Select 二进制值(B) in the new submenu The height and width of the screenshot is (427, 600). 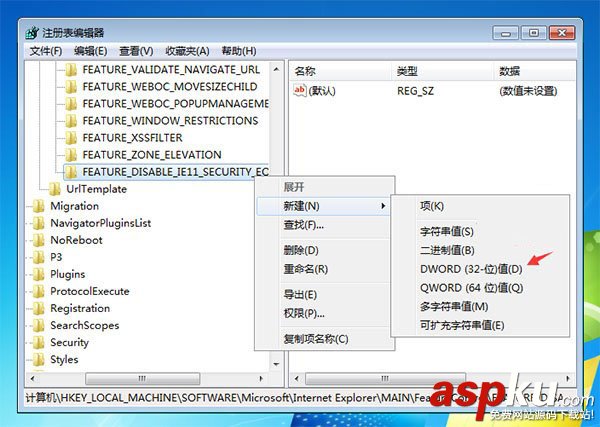tap(481, 250)
